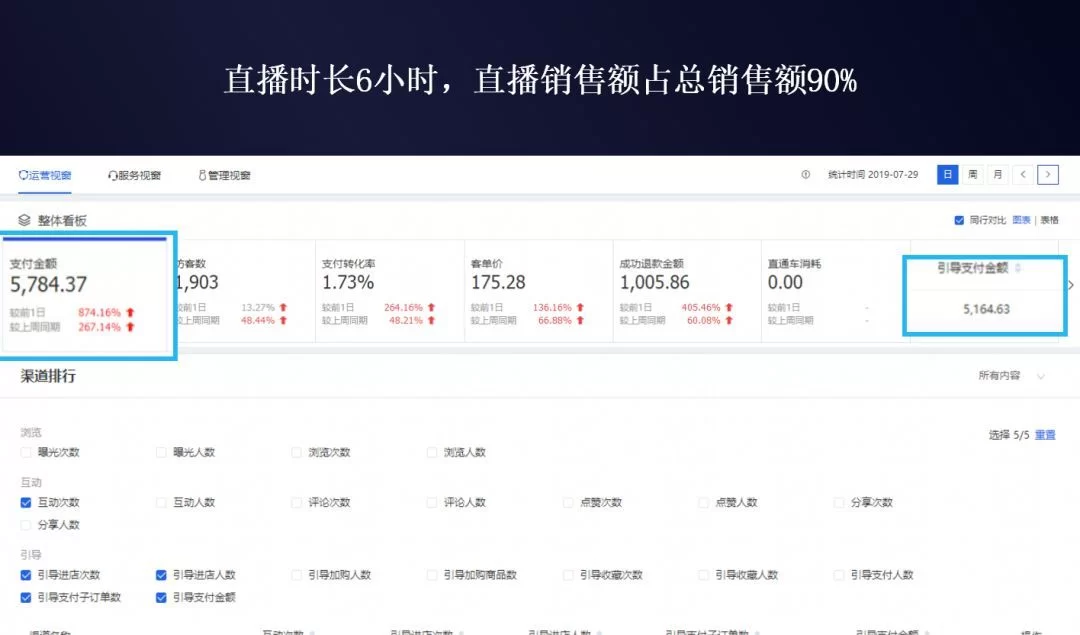Select the 支付转化率 metric card
1080x635 pixels.
tap(389, 290)
